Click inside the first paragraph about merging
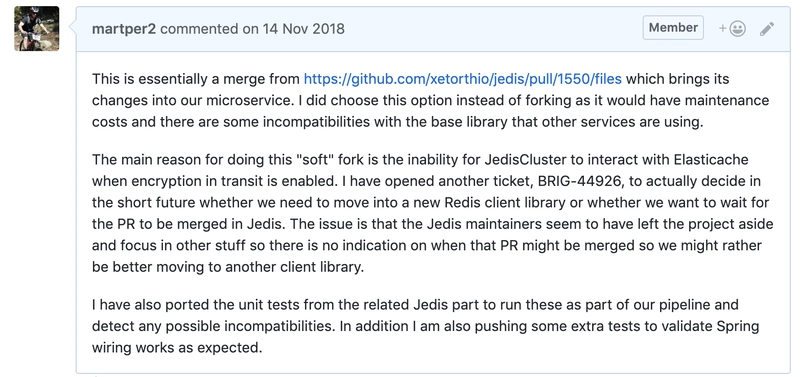Screen dimensions: 800x377 (430, 100)
